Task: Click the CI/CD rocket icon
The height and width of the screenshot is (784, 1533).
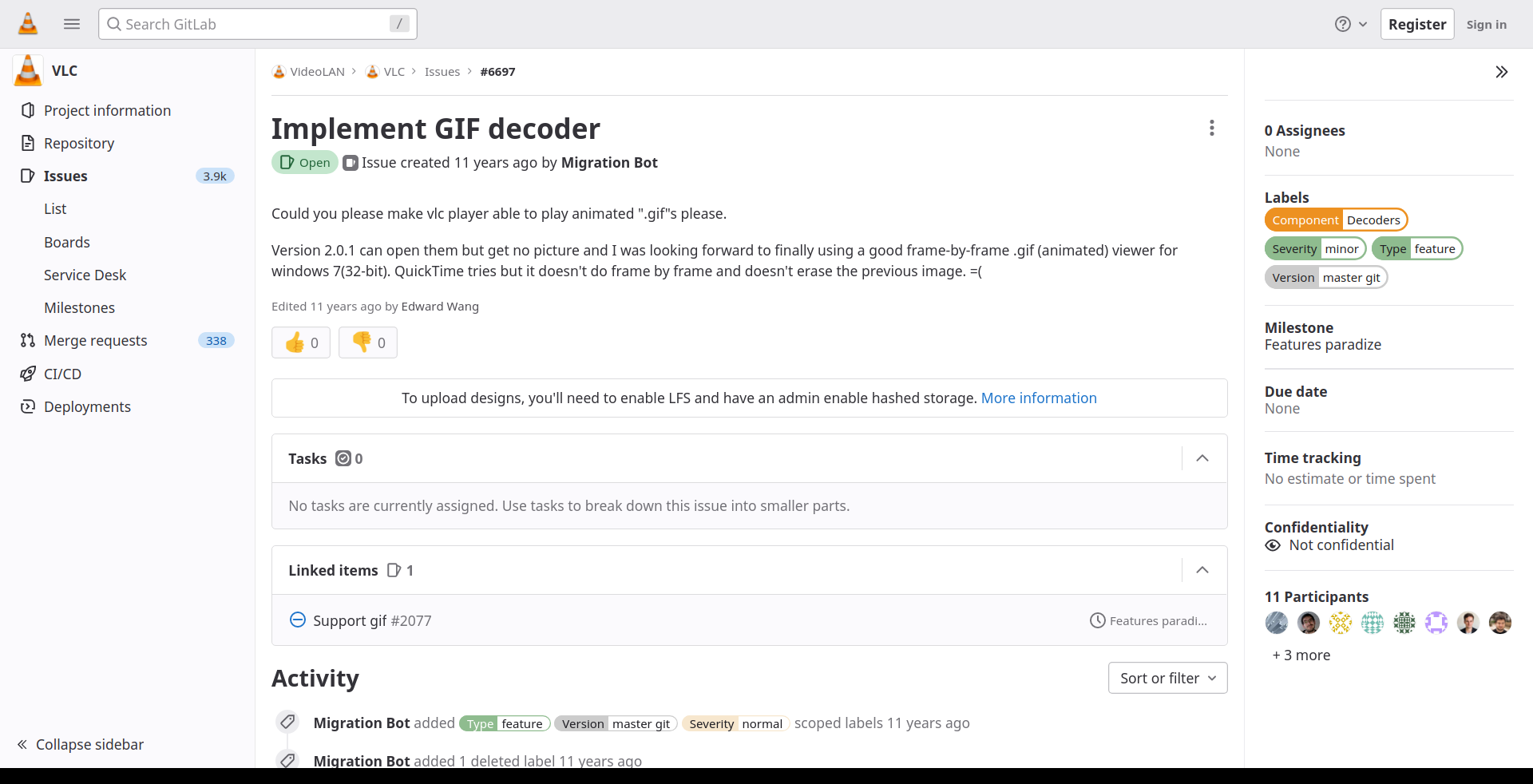Action: (28, 374)
